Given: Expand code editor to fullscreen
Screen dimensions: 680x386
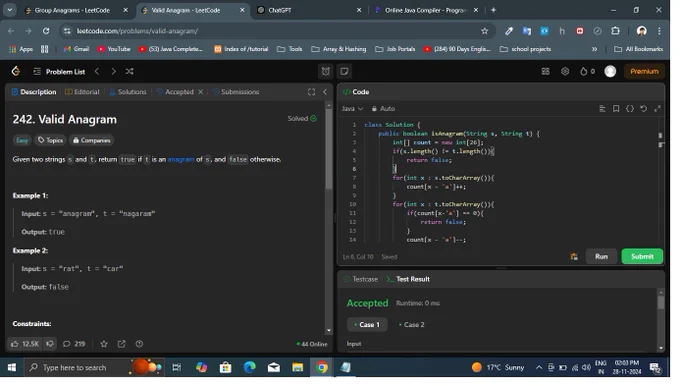Looking at the screenshot, I should (x=657, y=109).
